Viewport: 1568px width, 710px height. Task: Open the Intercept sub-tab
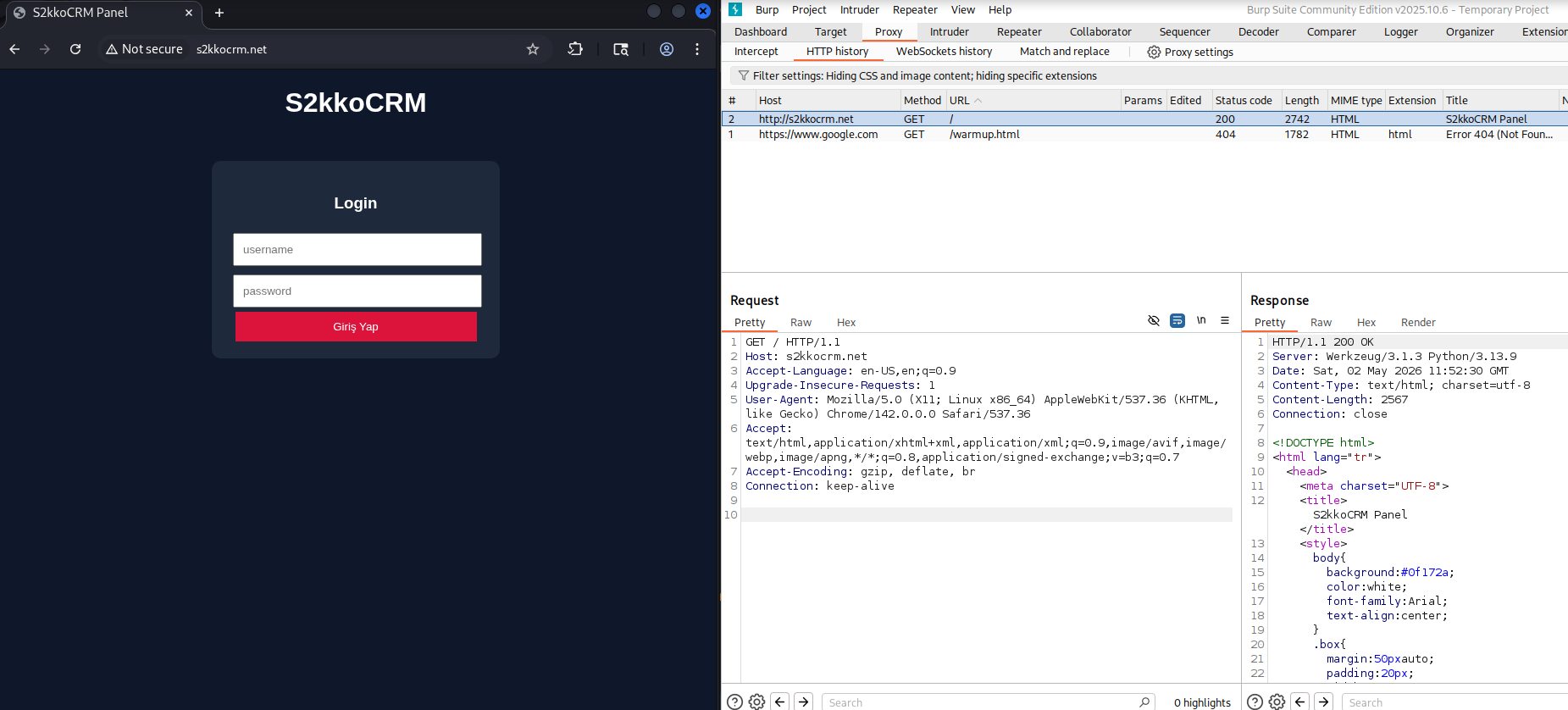point(756,52)
